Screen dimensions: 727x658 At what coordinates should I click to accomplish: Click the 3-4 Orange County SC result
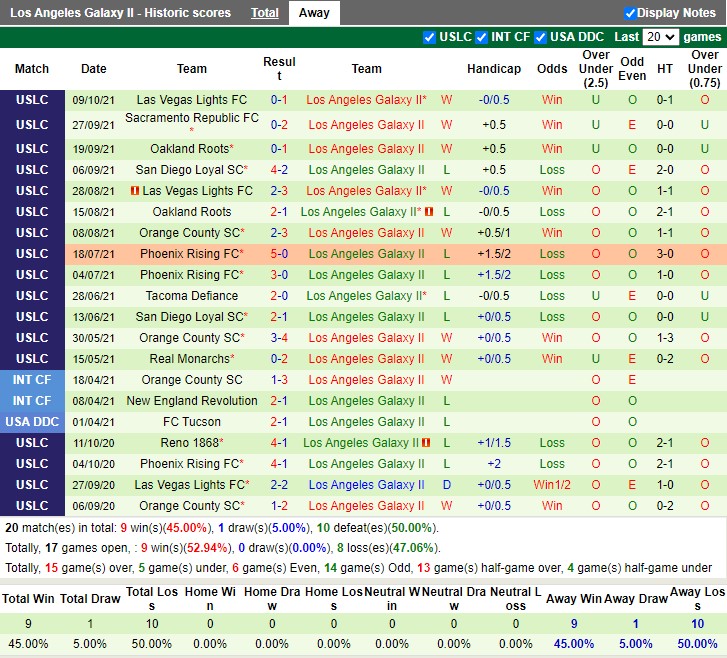[279, 338]
